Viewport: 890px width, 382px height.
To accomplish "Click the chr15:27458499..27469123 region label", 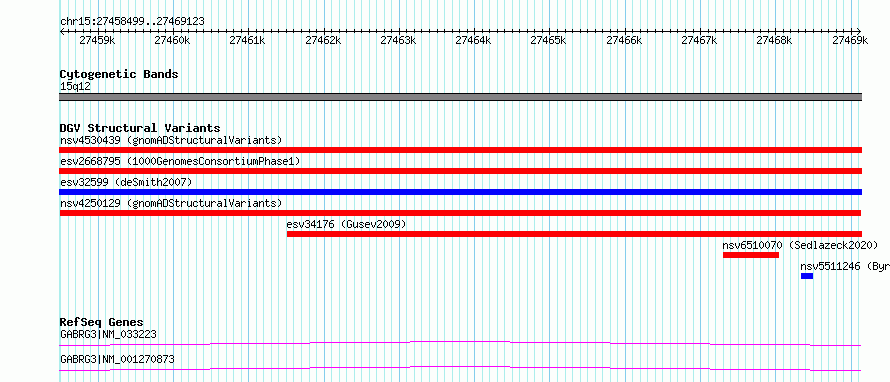I will [x=132, y=22].
